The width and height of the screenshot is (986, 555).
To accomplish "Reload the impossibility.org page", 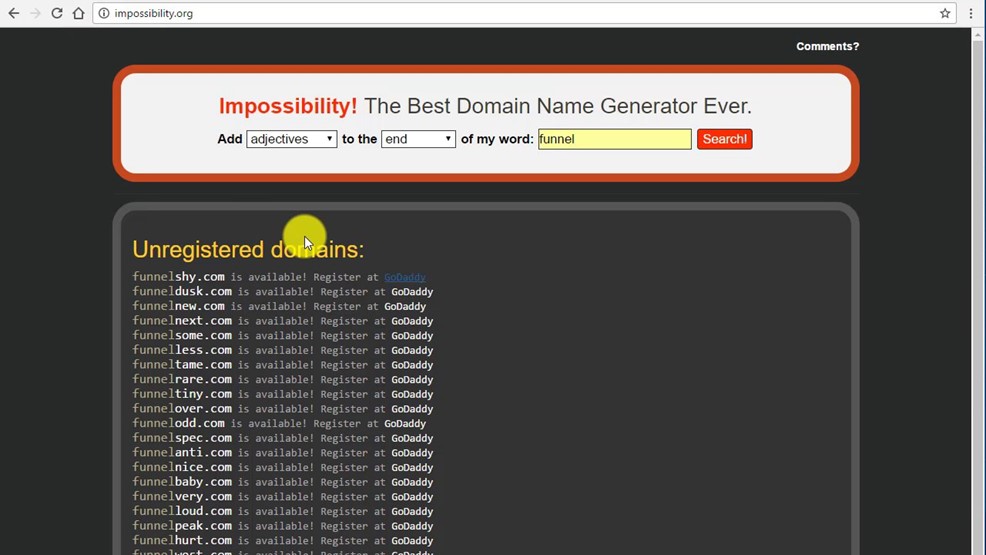I will (57, 13).
